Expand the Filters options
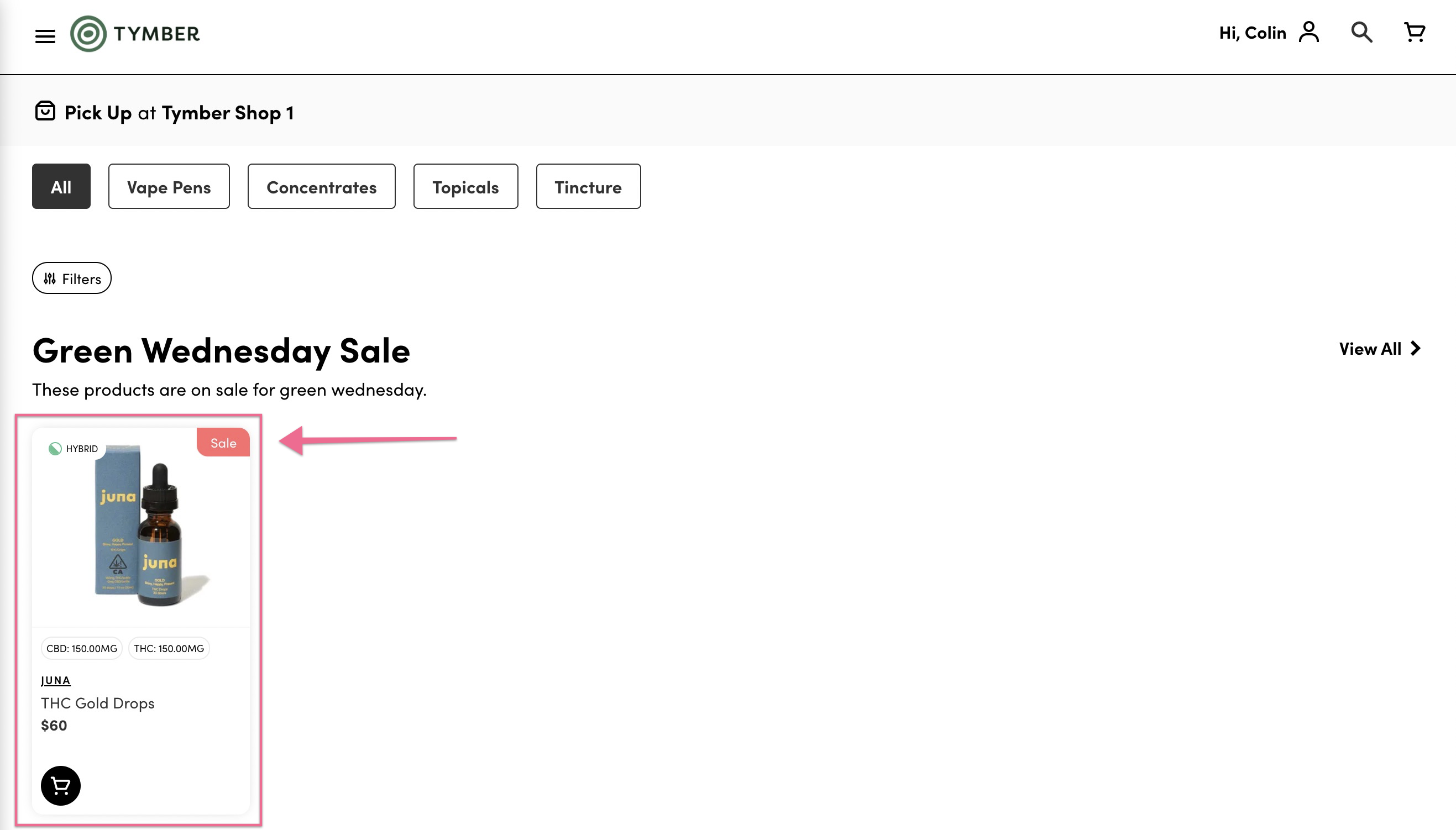 tap(72, 278)
